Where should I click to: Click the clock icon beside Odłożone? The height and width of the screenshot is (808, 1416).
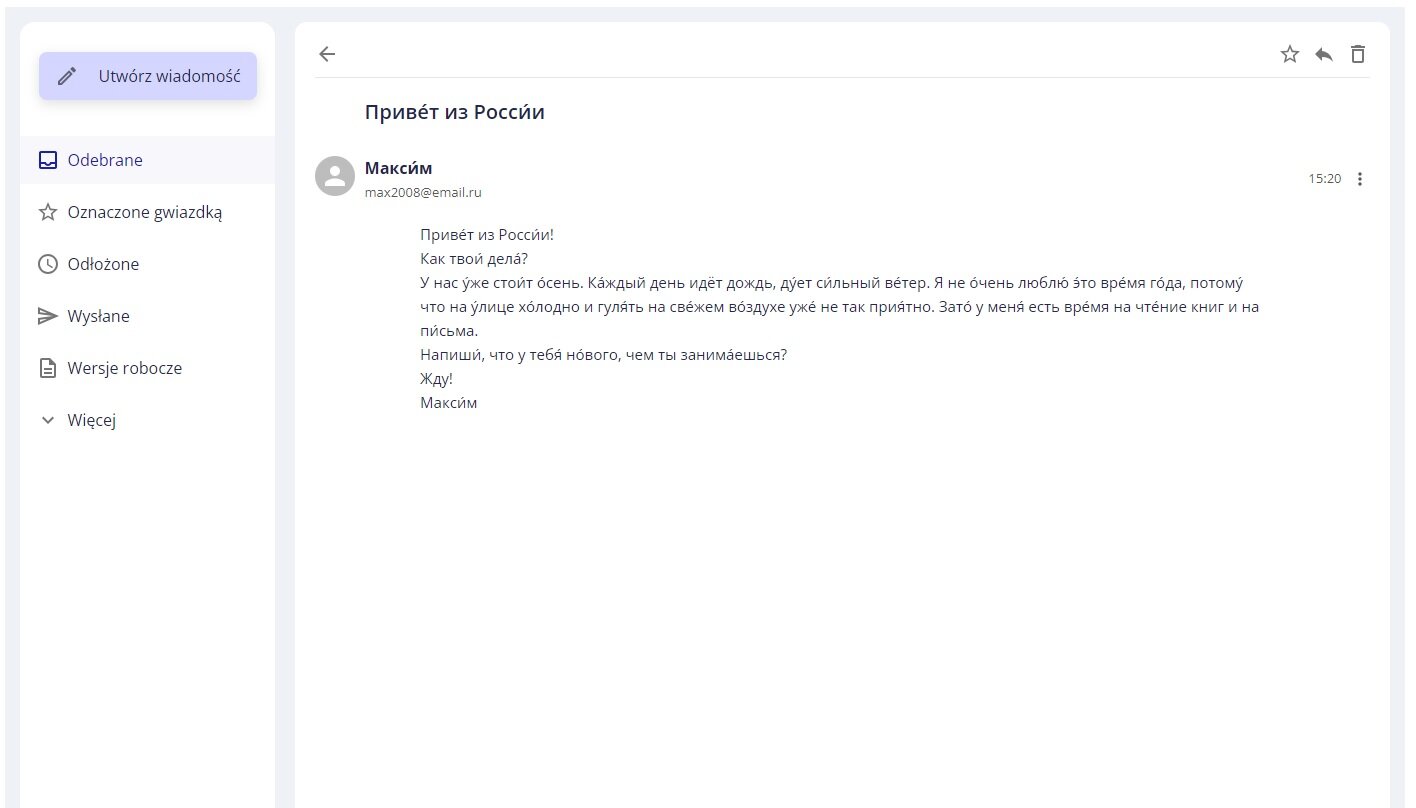coord(48,264)
